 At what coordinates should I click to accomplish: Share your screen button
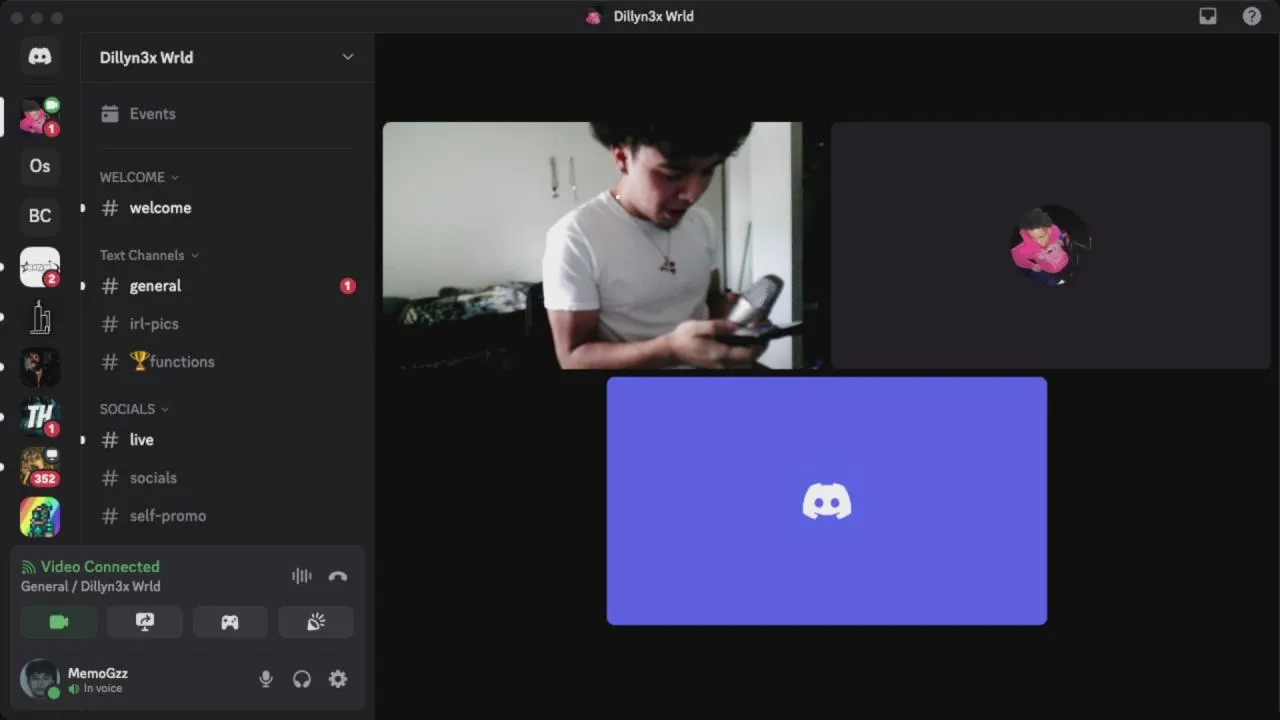[145, 622]
